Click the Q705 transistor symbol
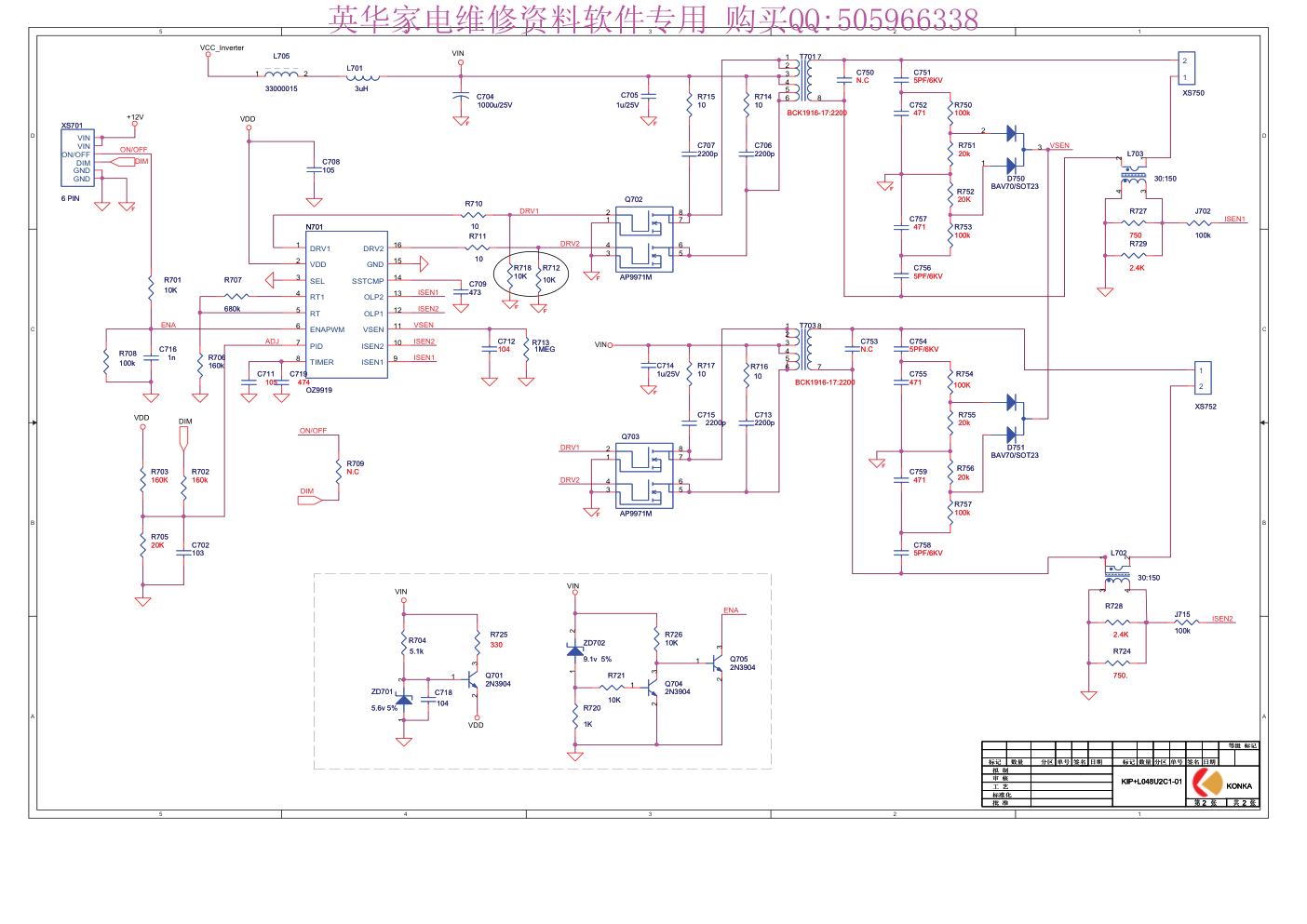 (x=717, y=663)
